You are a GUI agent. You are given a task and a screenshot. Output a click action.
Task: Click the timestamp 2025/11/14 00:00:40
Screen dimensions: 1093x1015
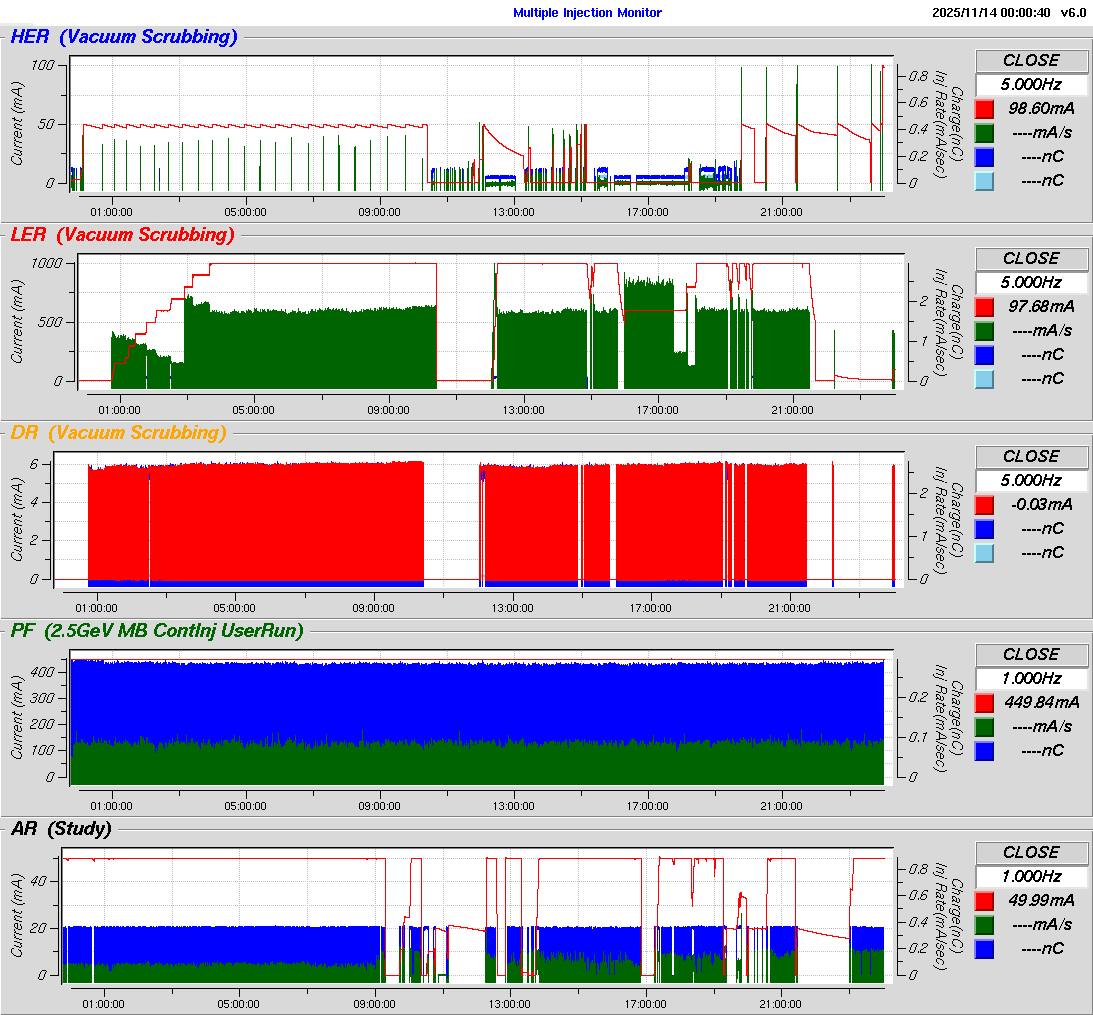[x=991, y=13]
